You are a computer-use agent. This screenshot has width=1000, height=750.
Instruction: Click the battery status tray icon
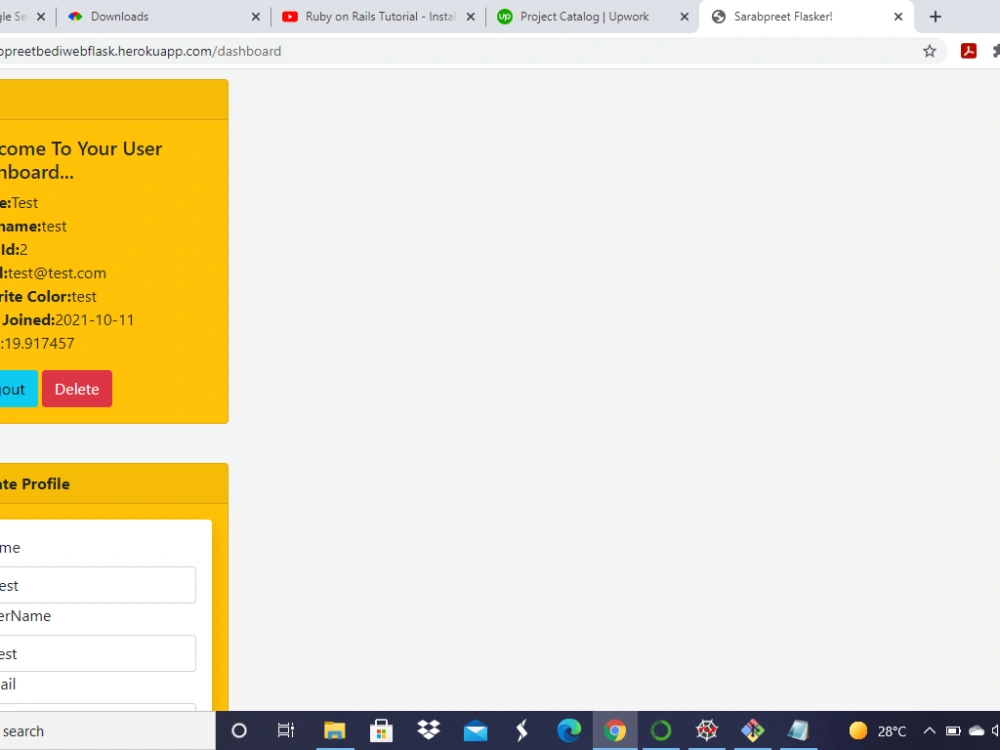(953, 731)
